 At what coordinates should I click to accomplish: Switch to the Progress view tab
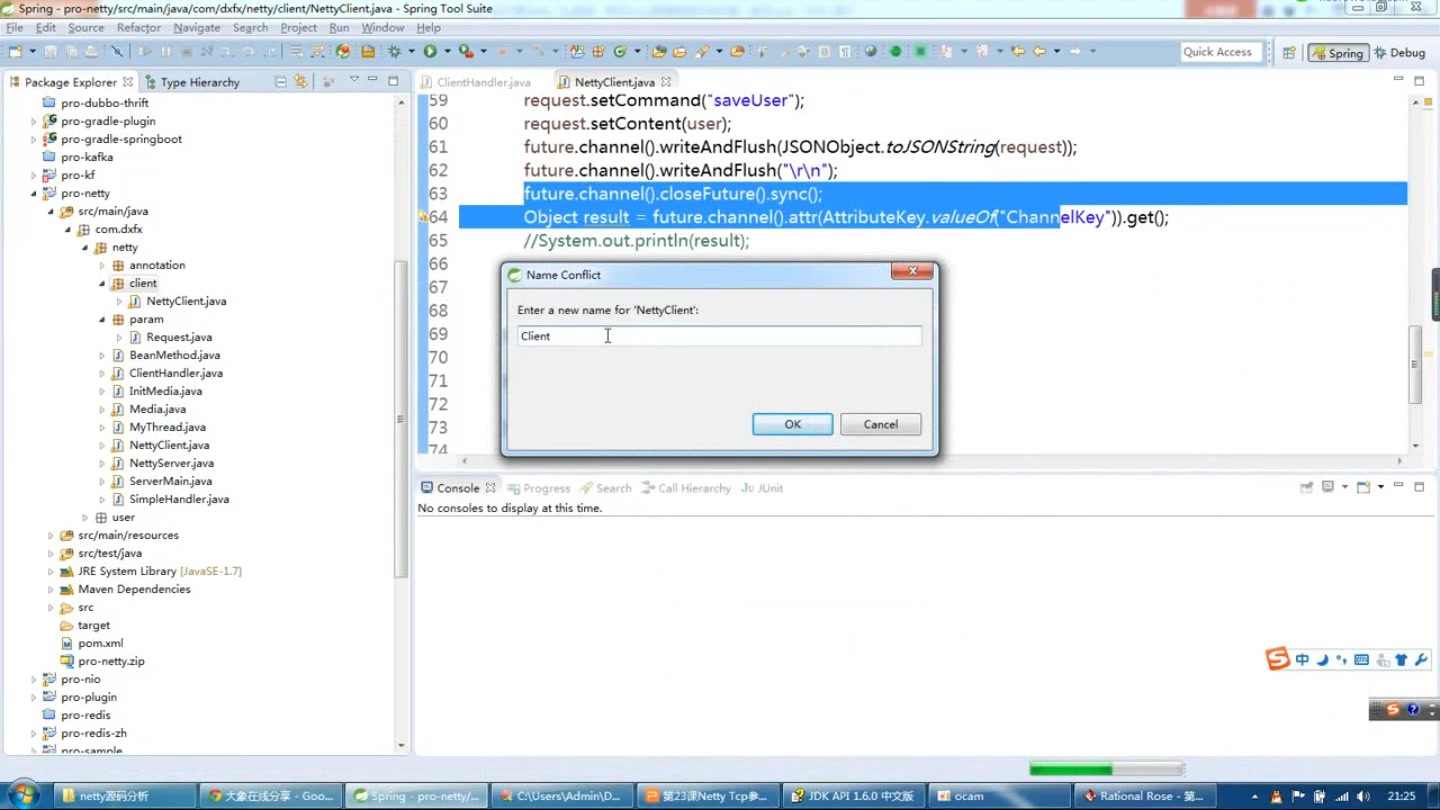[x=538, y=488]
